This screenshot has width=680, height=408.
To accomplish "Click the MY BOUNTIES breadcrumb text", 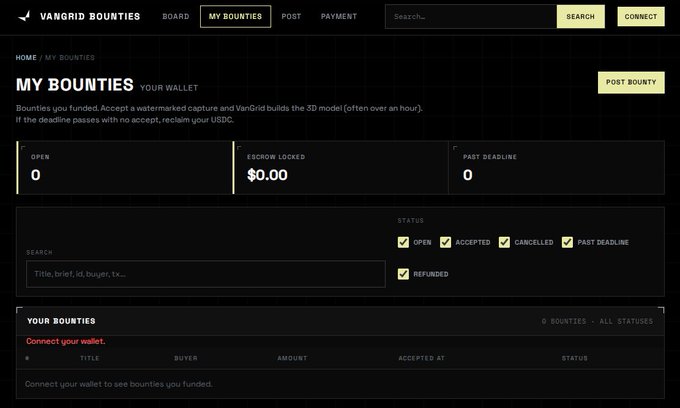I will pos(70,58).
